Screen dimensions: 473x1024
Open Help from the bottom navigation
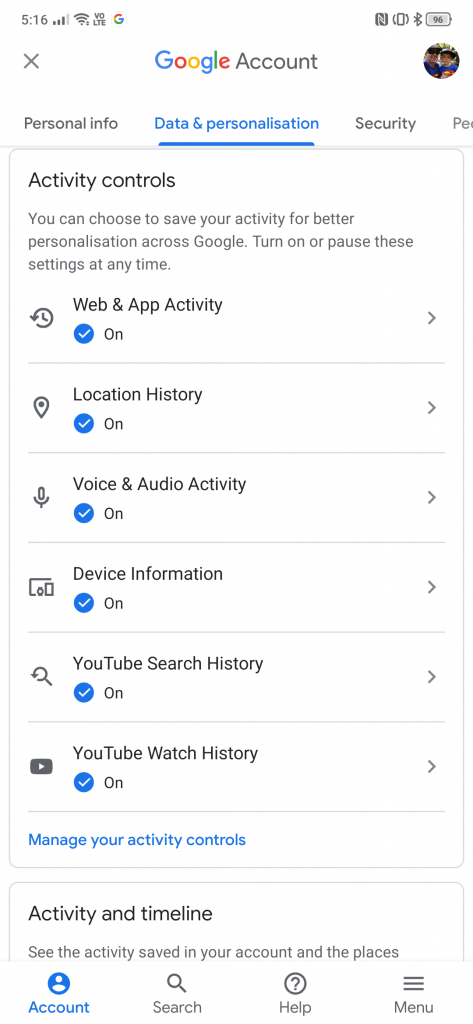pos(295,993)
